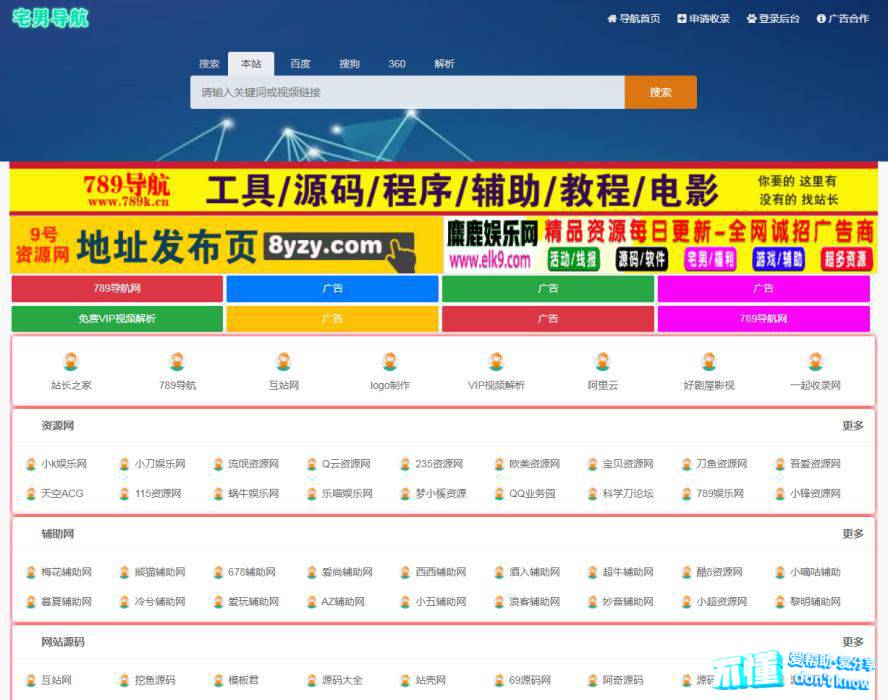The image size is (888, 700).
Task: Click the 一起收录网 avatar icon
Action: 816,361
